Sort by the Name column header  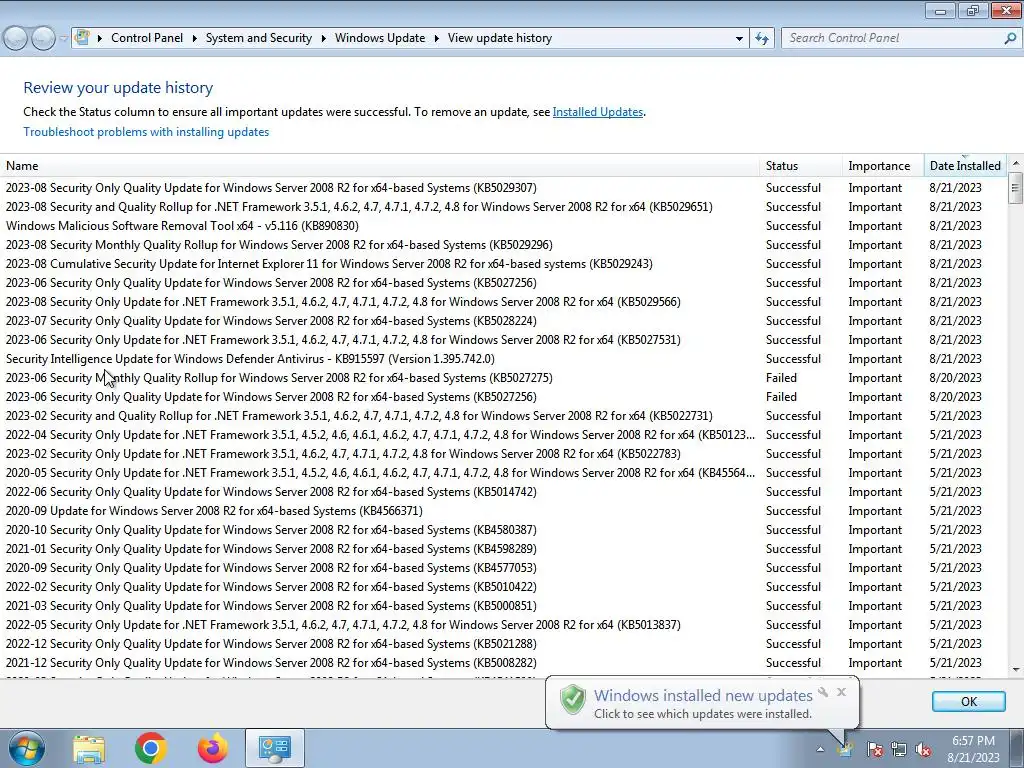379,166
